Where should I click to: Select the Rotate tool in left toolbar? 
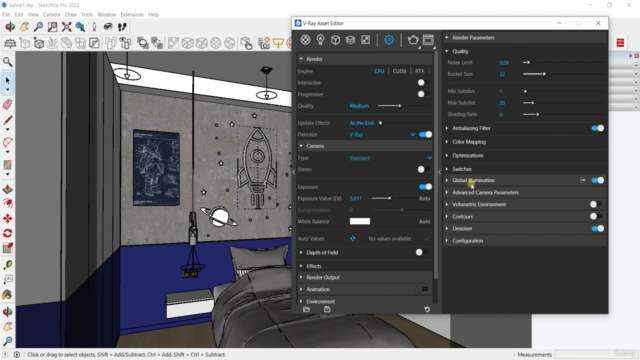pos(7,233)
